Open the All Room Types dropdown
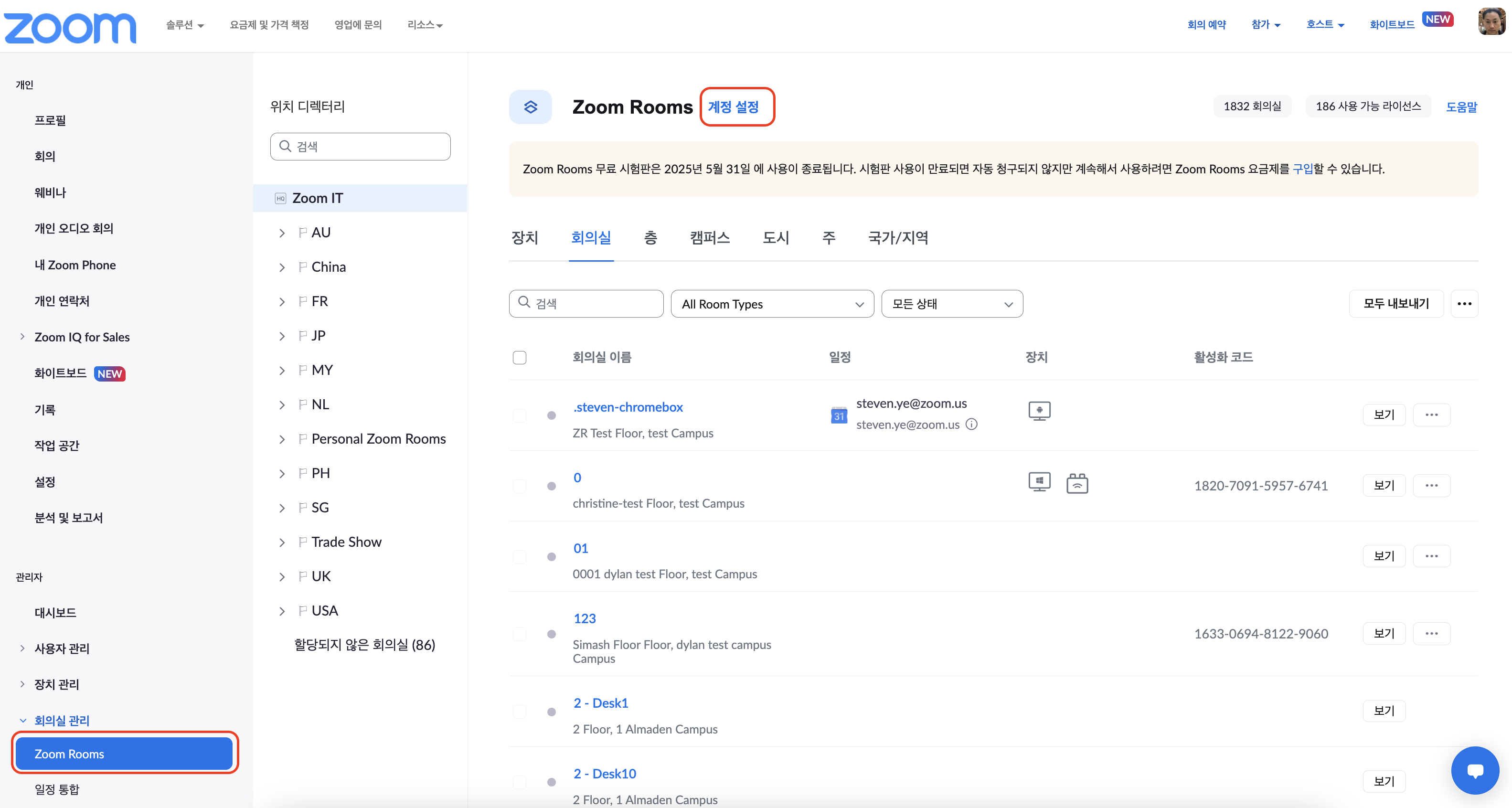 pos(772,304)
